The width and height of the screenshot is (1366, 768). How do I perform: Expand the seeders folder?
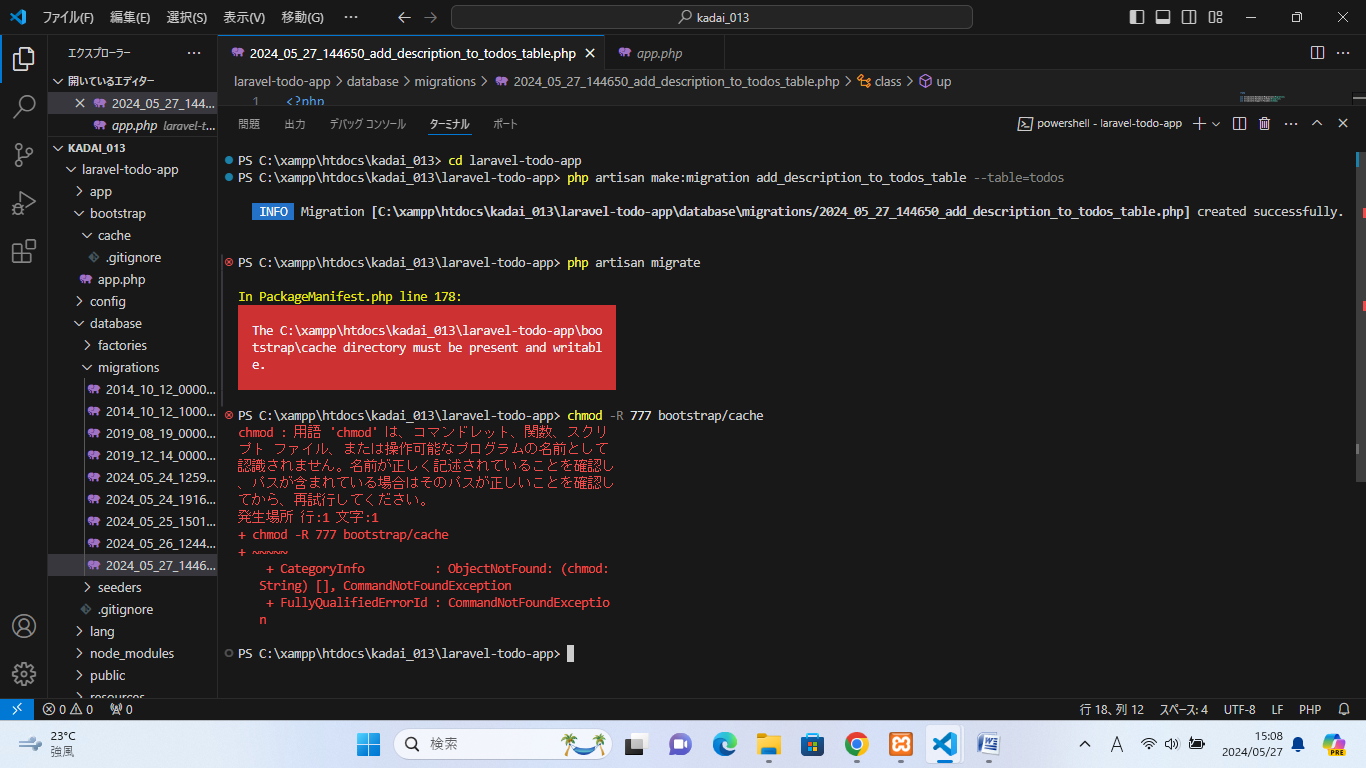86,587
